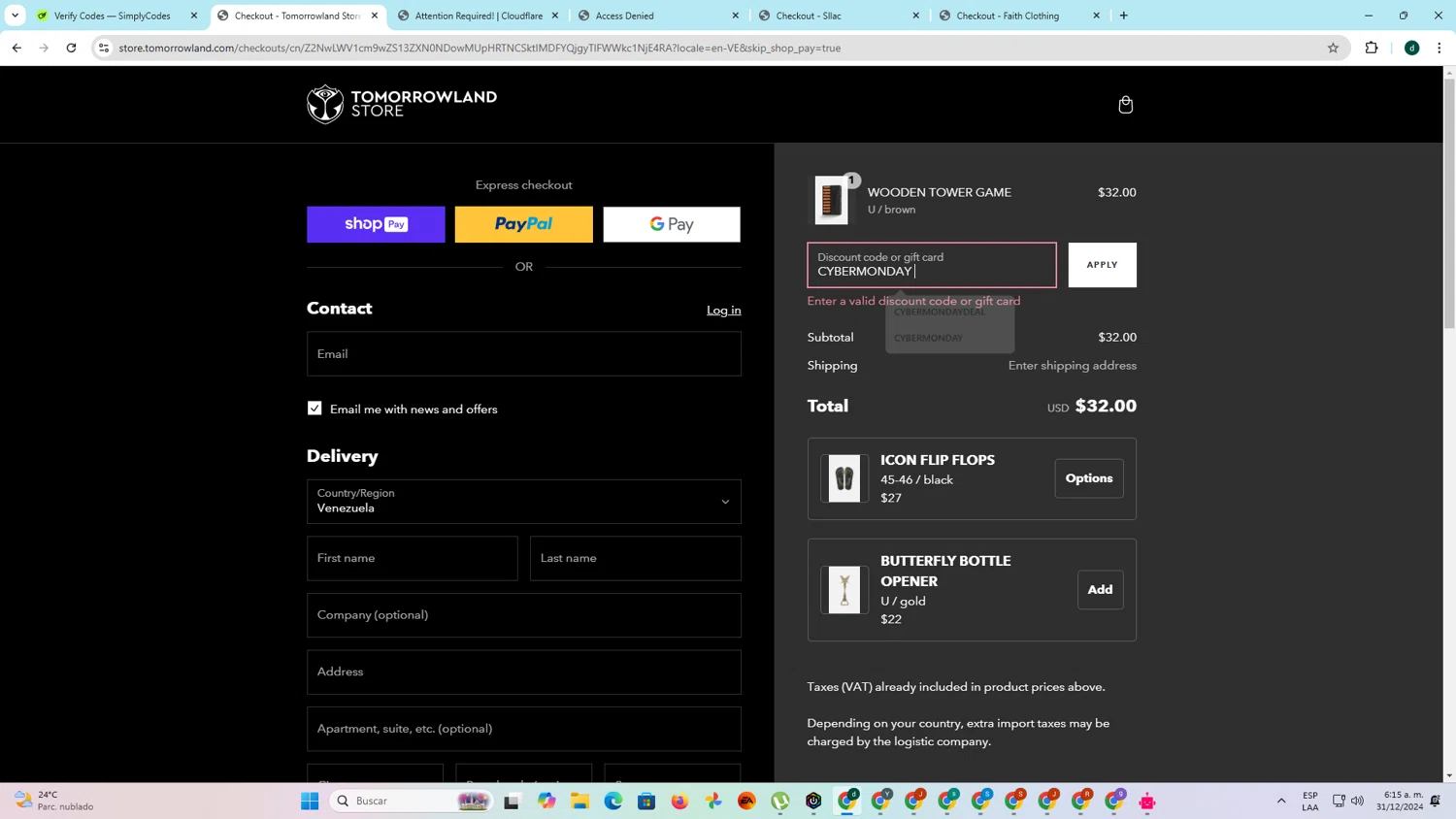Focus the Email input field
The width and height of the screenshot is (1456, 819).
point(524,354)
